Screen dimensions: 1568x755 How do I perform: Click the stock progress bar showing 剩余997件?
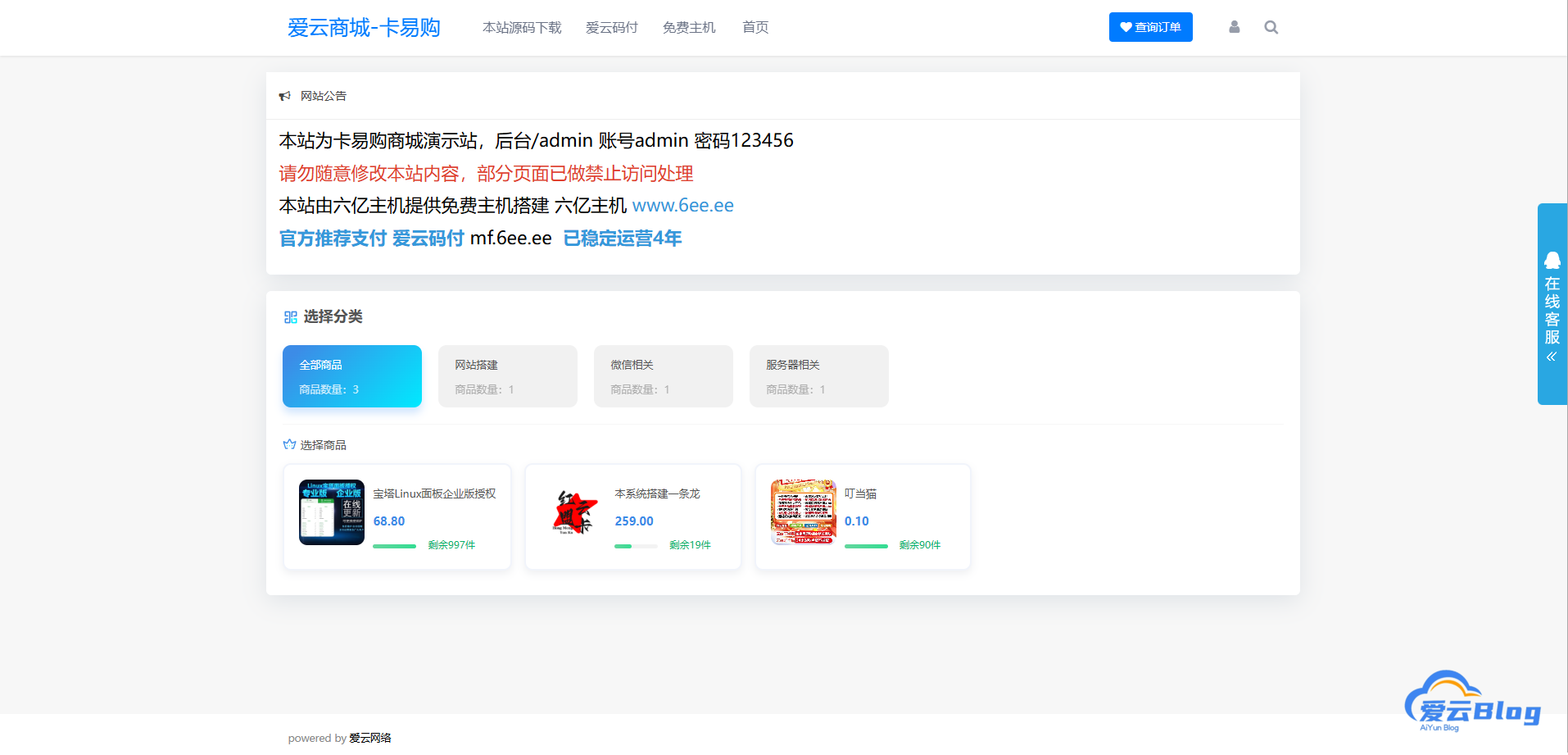click(395, 546)
